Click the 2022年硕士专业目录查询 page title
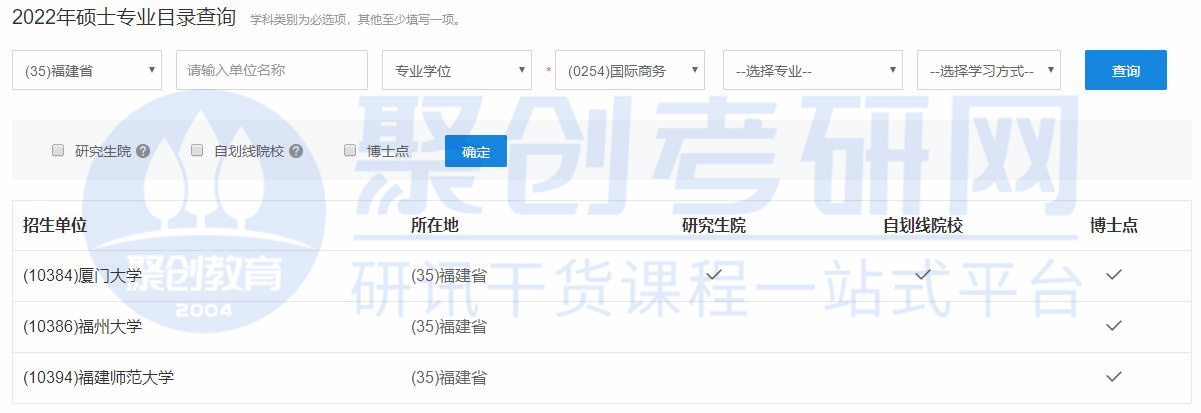This screenshot has width=1201, height=413. pyautogui.click(x=124, y=16)
